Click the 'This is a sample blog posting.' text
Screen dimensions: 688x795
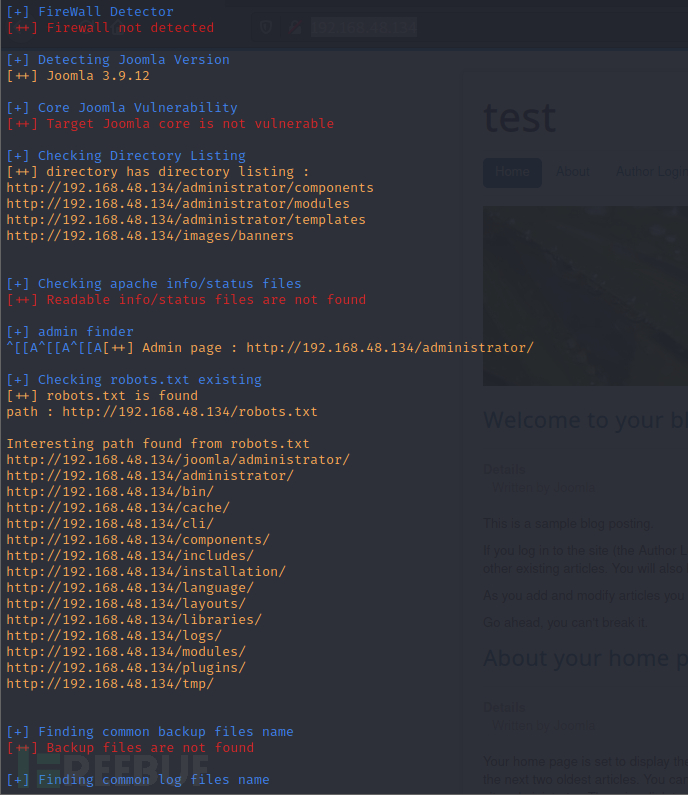coord(568,523)
